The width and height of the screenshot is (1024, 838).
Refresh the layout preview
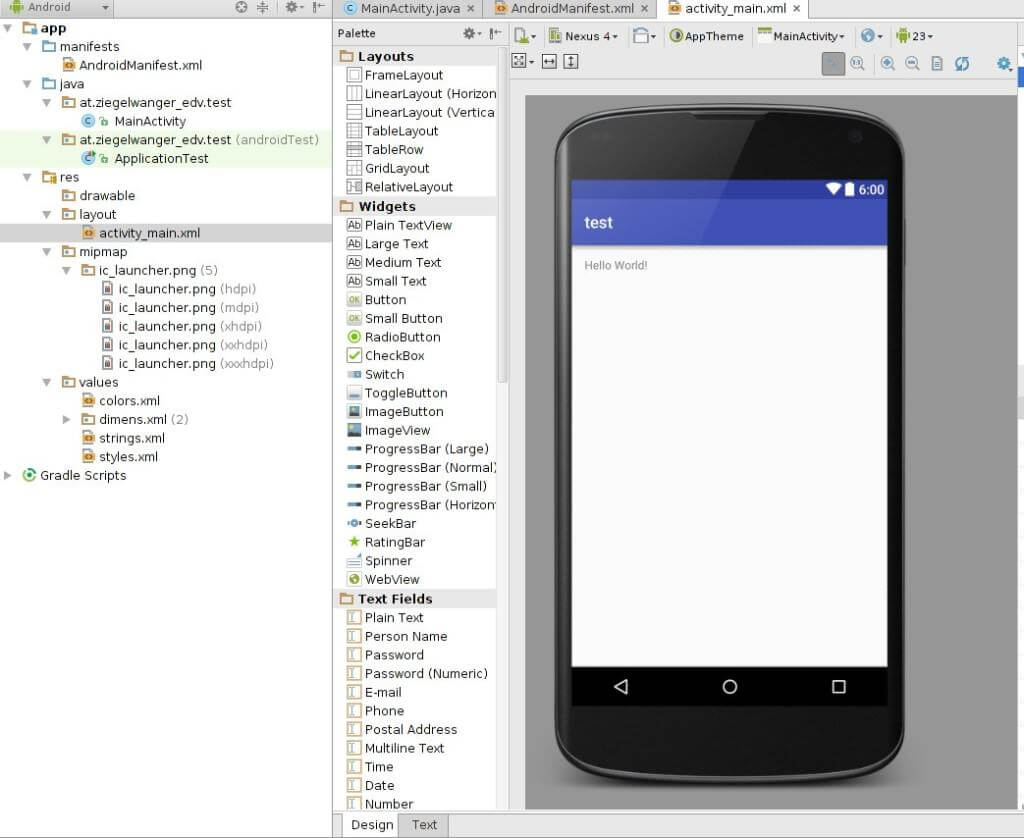click(x=963, y=63)
